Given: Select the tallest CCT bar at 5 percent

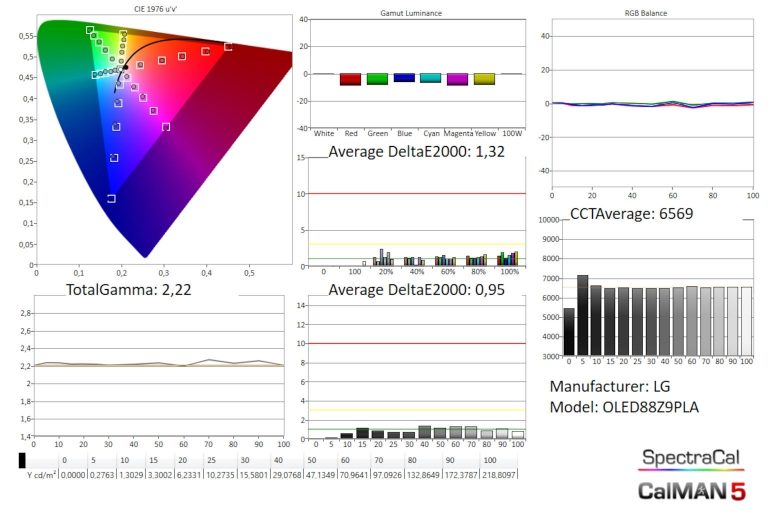Looking at the screenshot, I should tap(582, 315).
